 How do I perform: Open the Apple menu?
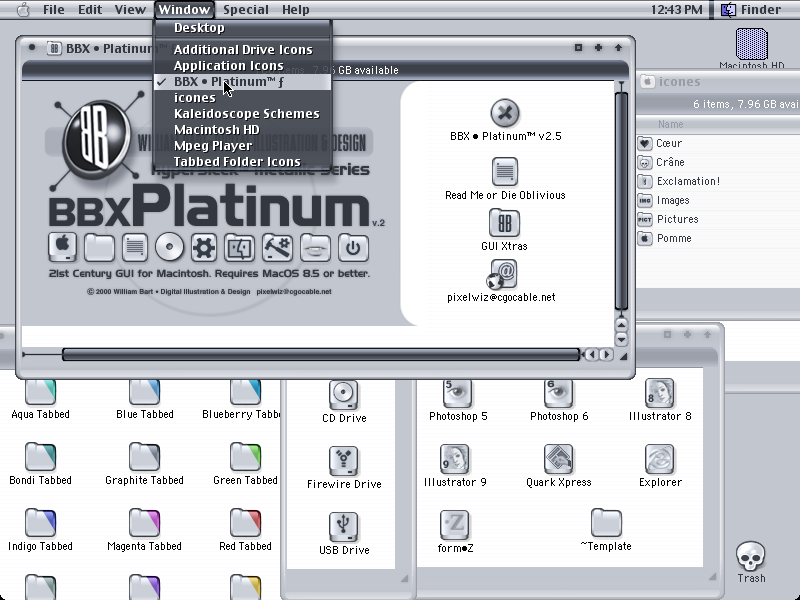point(23,10)
